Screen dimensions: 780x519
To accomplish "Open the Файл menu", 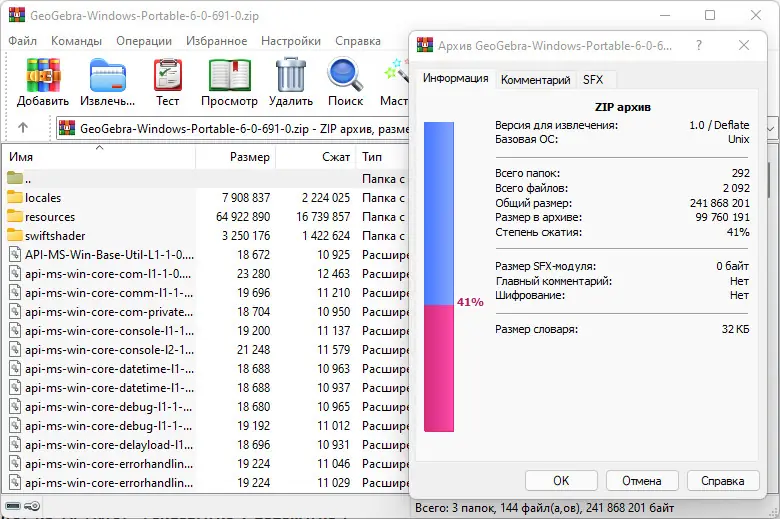I will (x=22, y=41).
